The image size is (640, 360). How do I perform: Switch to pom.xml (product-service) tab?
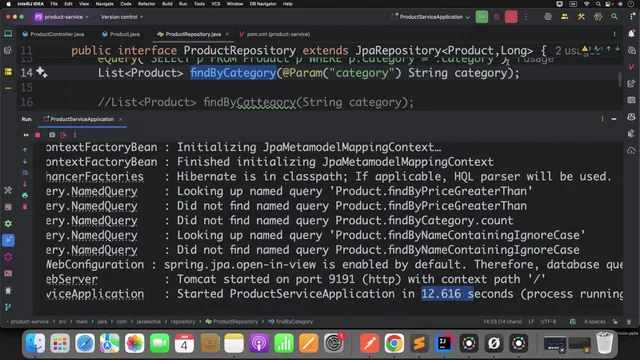pos(275,34)
